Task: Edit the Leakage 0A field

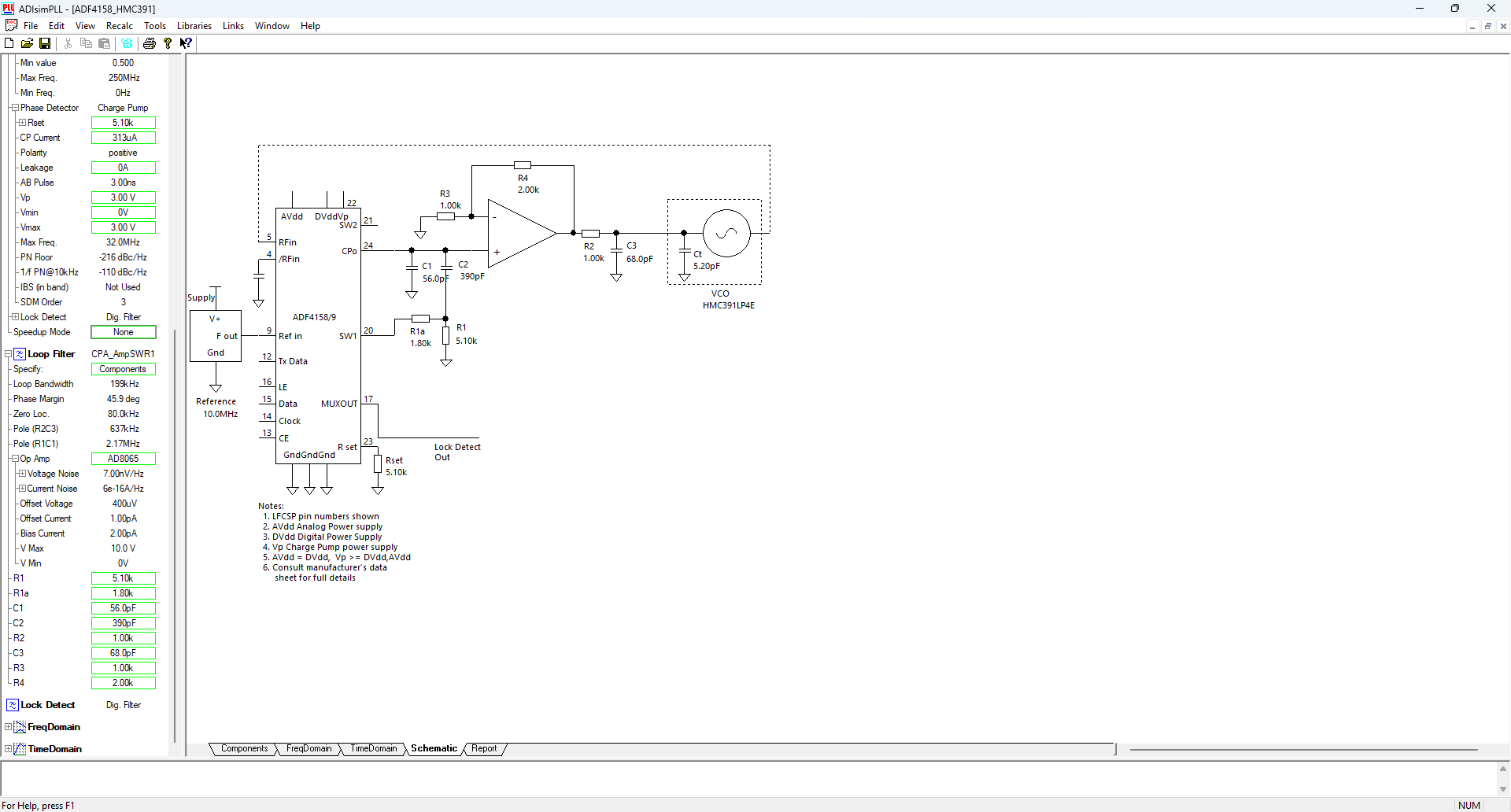Action: 124,168
